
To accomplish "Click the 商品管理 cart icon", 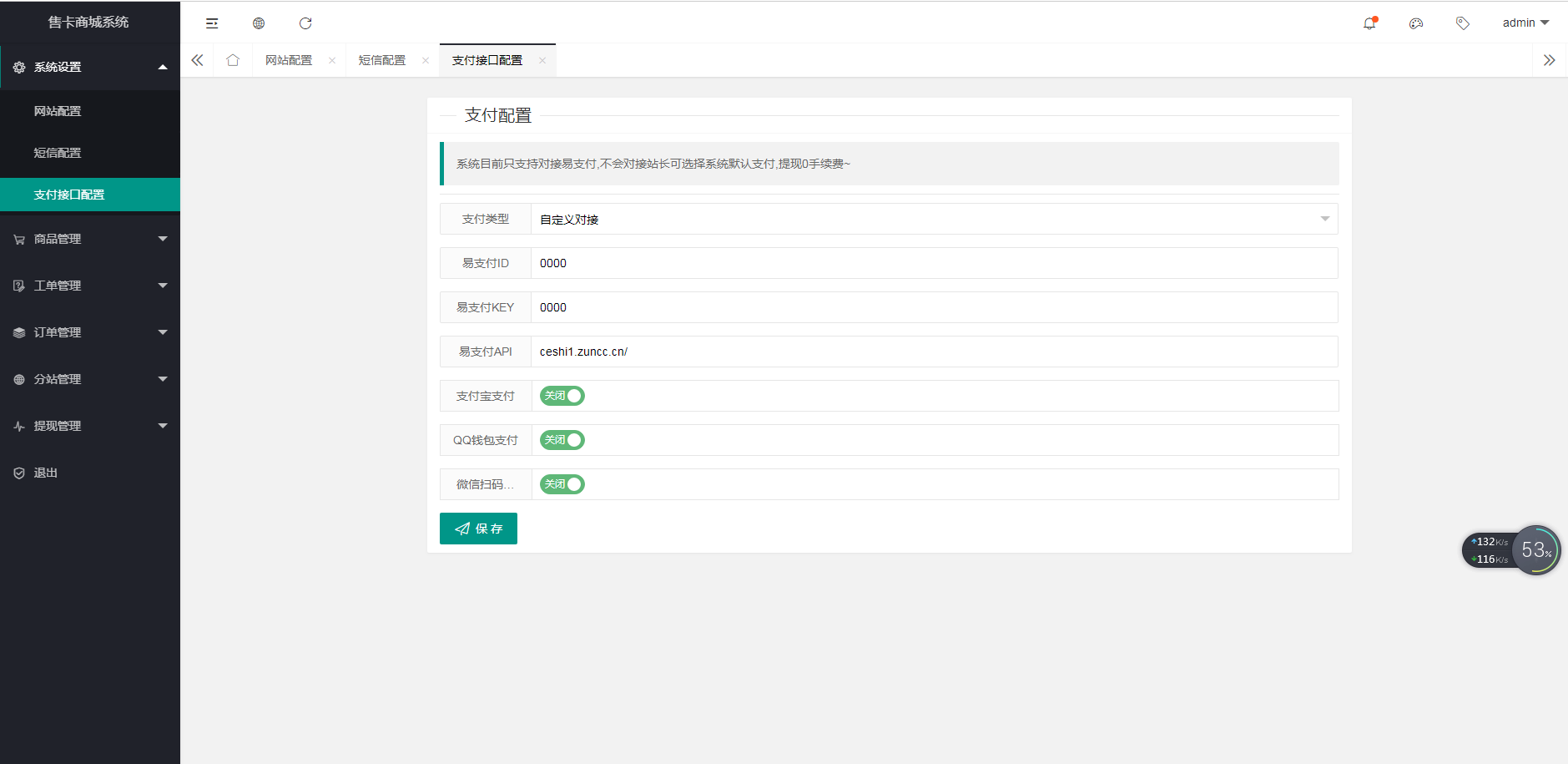I will coord(19,239).
